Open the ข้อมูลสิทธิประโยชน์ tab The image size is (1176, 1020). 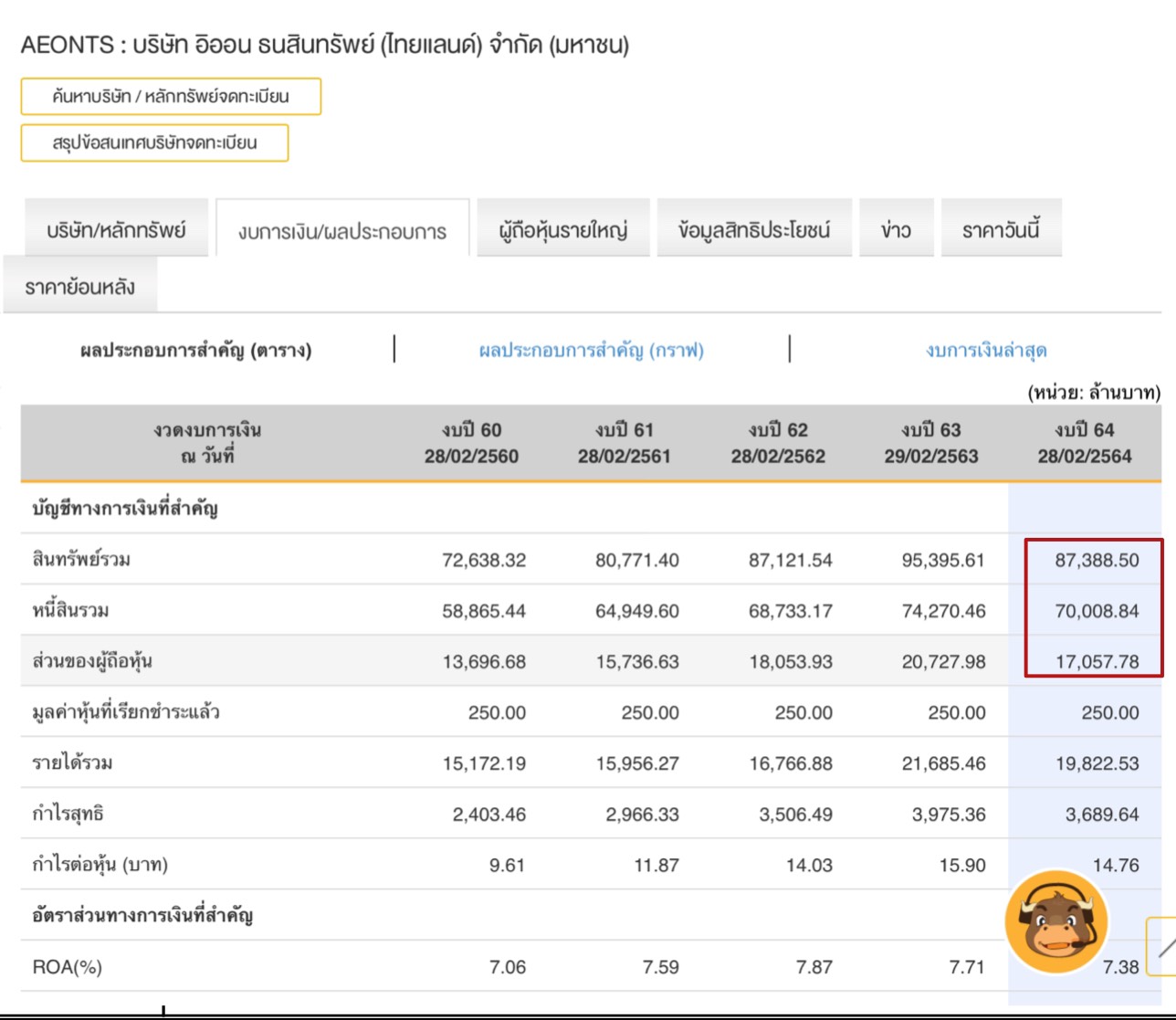tap(753, 229)
